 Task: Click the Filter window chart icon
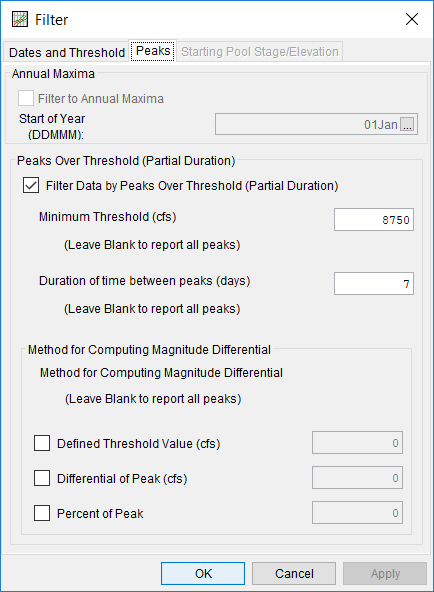pos(20,19)
